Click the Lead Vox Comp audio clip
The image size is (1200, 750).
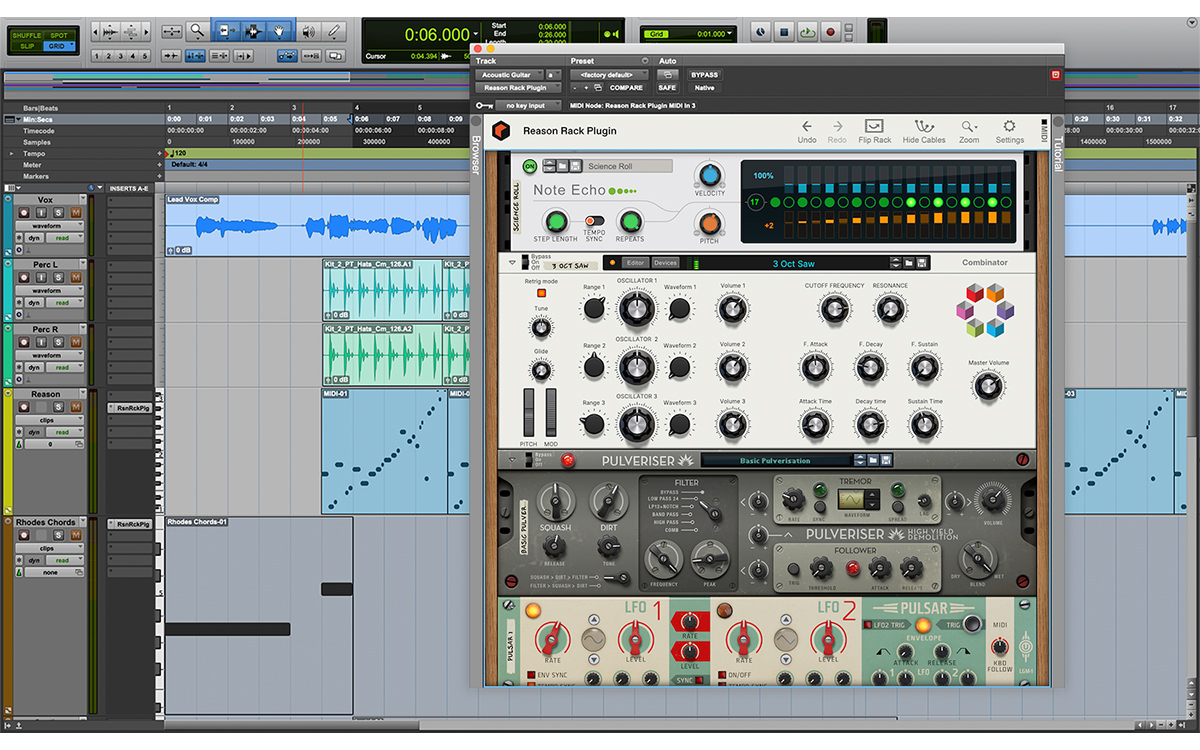click(x=316, y=225)
